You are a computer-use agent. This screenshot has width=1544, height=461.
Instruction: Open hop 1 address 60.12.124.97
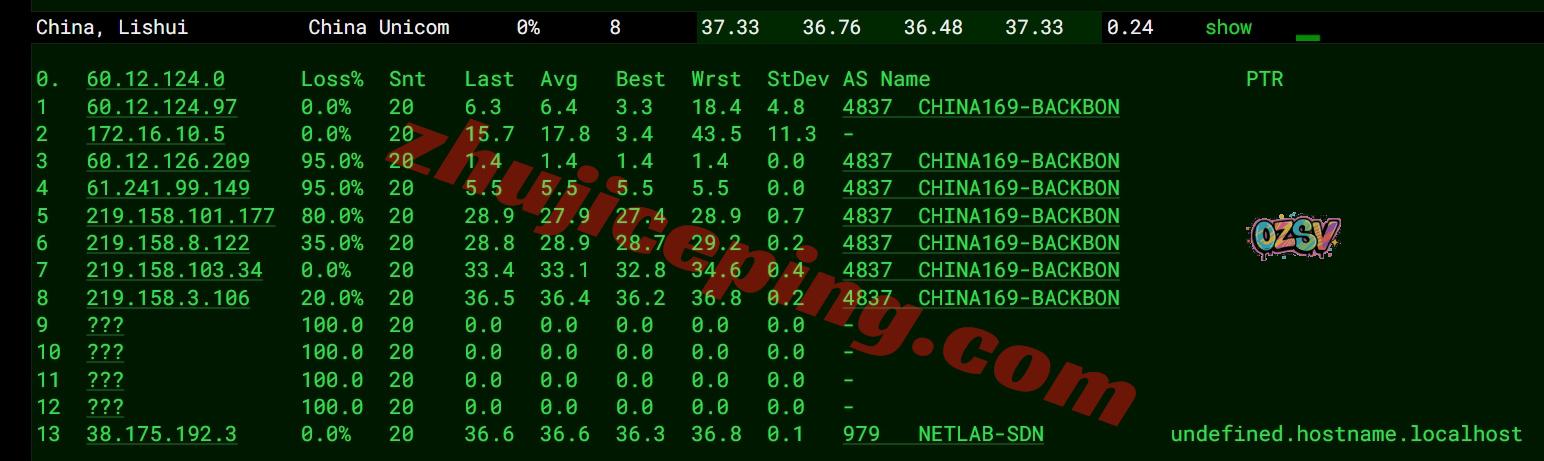click(x=161, y=107)
